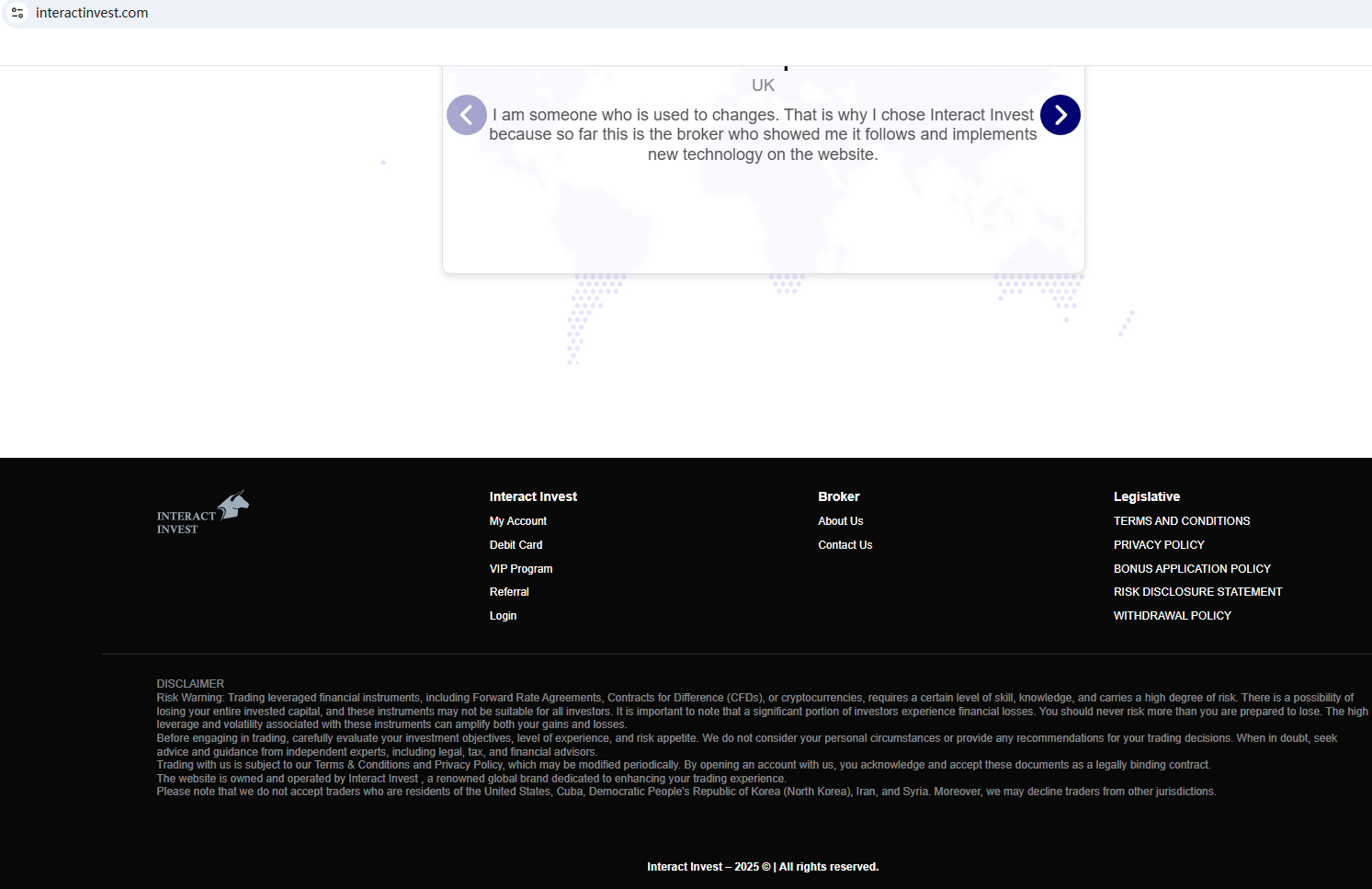Open the Withdrawal Policy page
This screenshot has width=1372, height=889.
pos(1172,616)
